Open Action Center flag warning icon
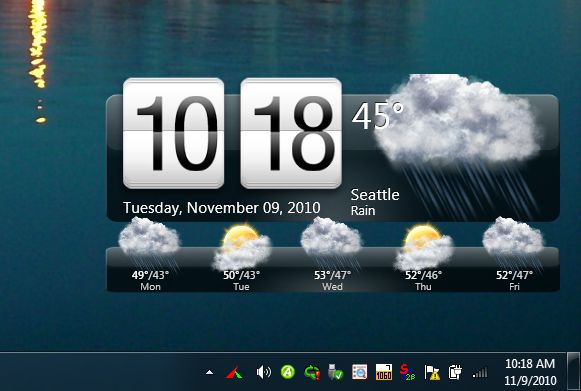This screenshot has width=581, height=391. tap(432, 372)
